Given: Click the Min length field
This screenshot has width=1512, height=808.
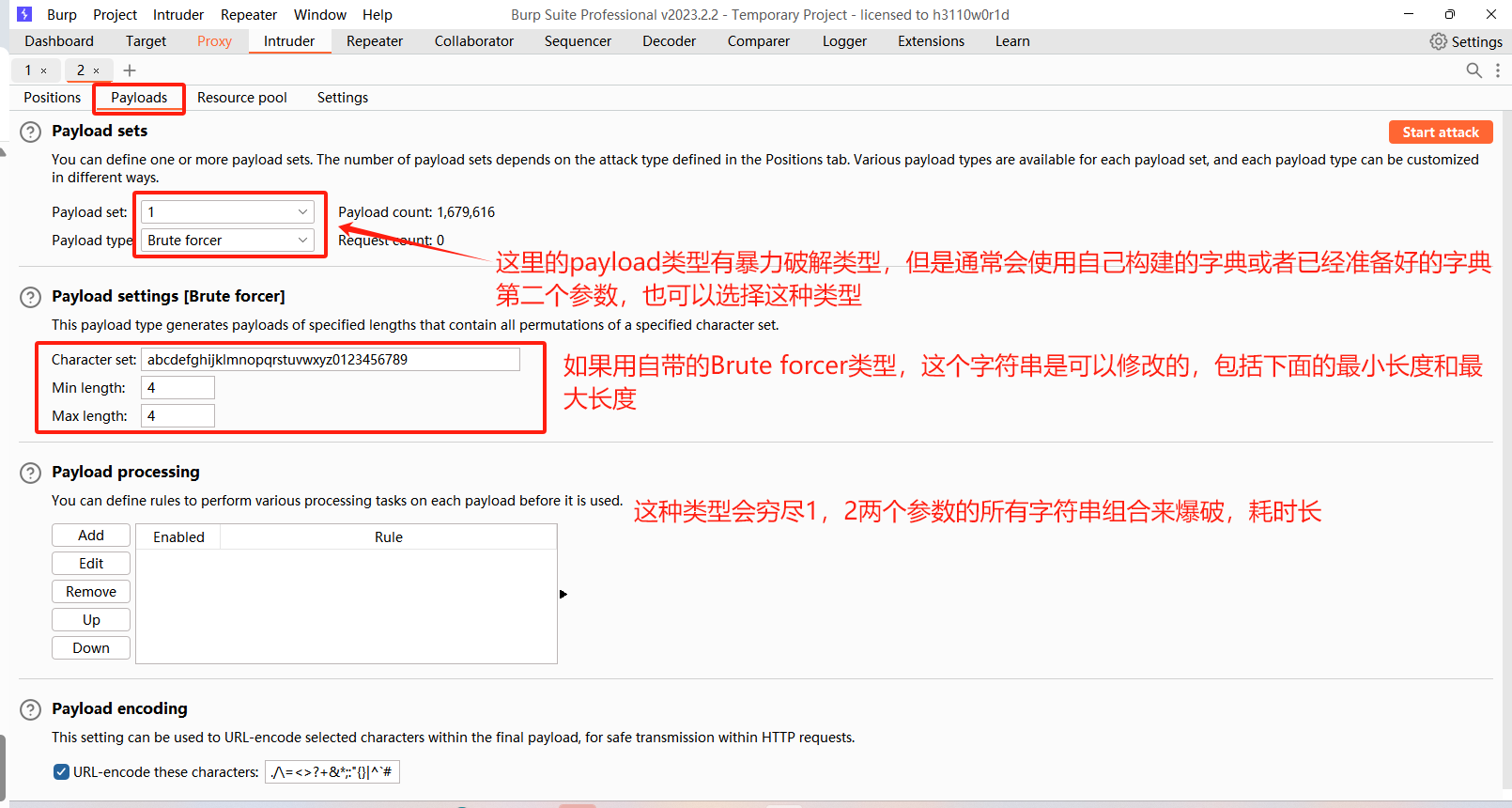Looking at the screenshot, I should pyautogui.click(x=177, y=388).
